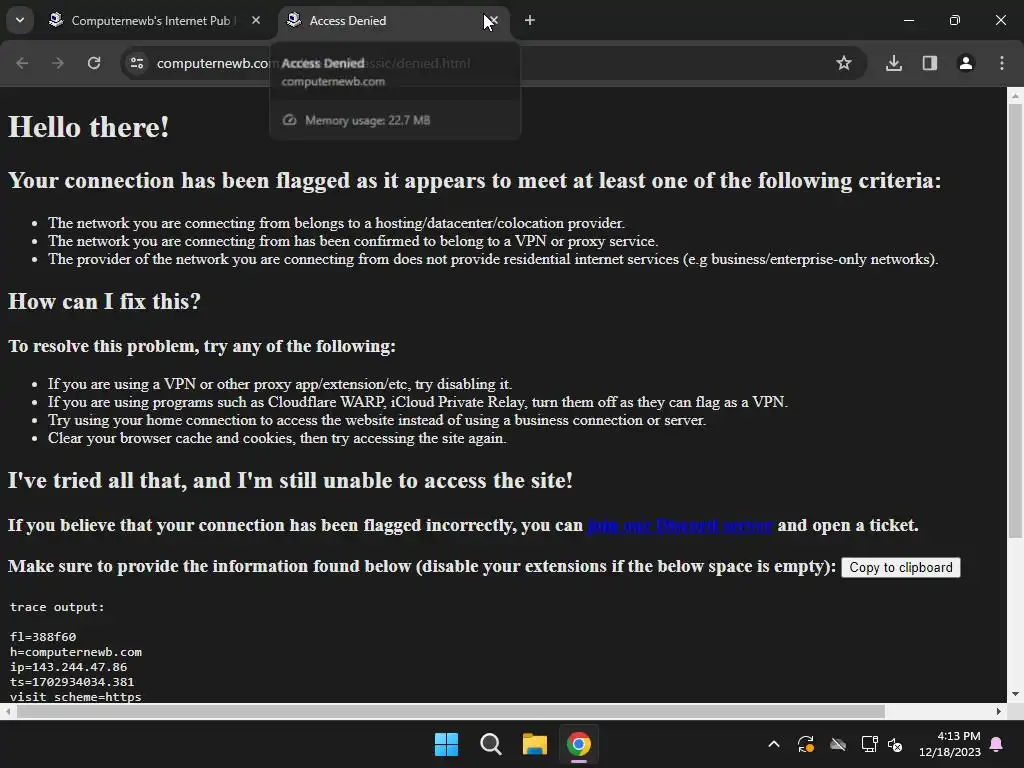Click the scroll down arrow
1024x768 pixels.
(1015, 694)
